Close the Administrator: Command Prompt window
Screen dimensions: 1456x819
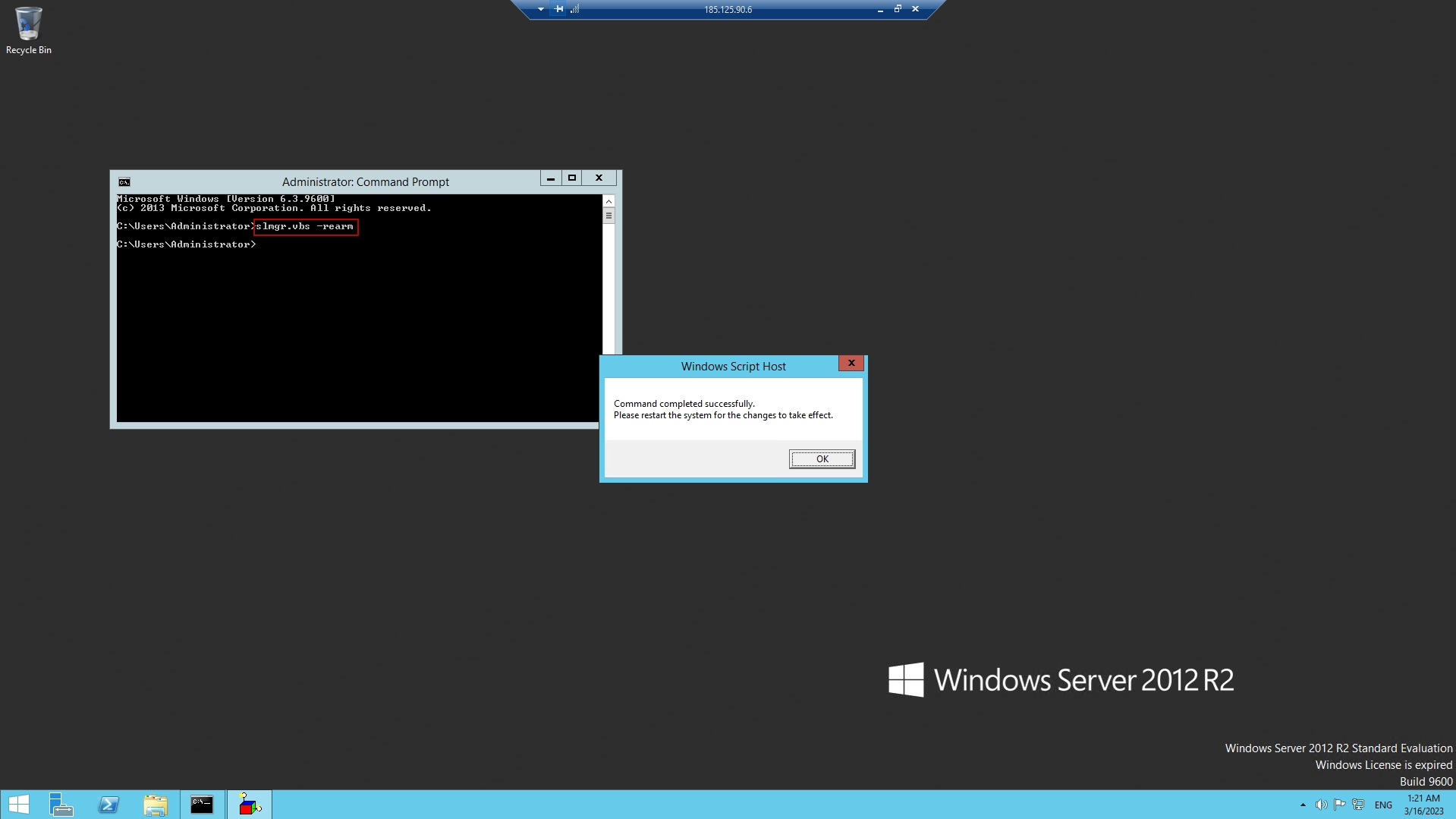click(599, 178)
